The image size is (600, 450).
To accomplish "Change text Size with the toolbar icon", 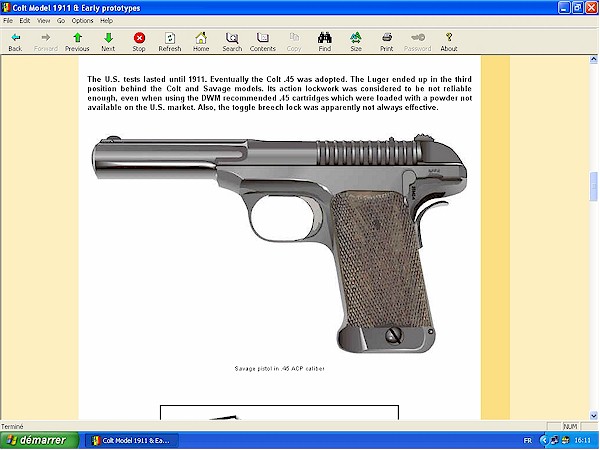I will [356, 42].
